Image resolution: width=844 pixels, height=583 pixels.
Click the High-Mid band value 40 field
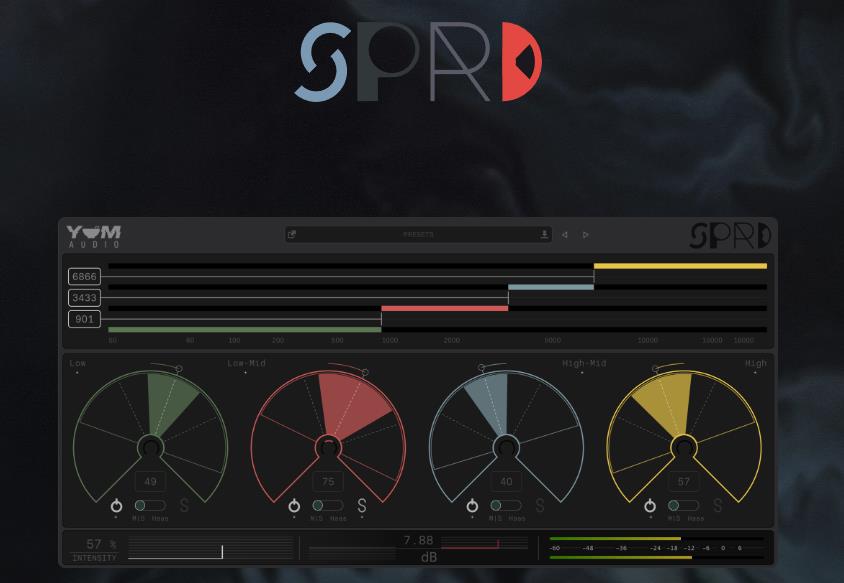(506, 481)
